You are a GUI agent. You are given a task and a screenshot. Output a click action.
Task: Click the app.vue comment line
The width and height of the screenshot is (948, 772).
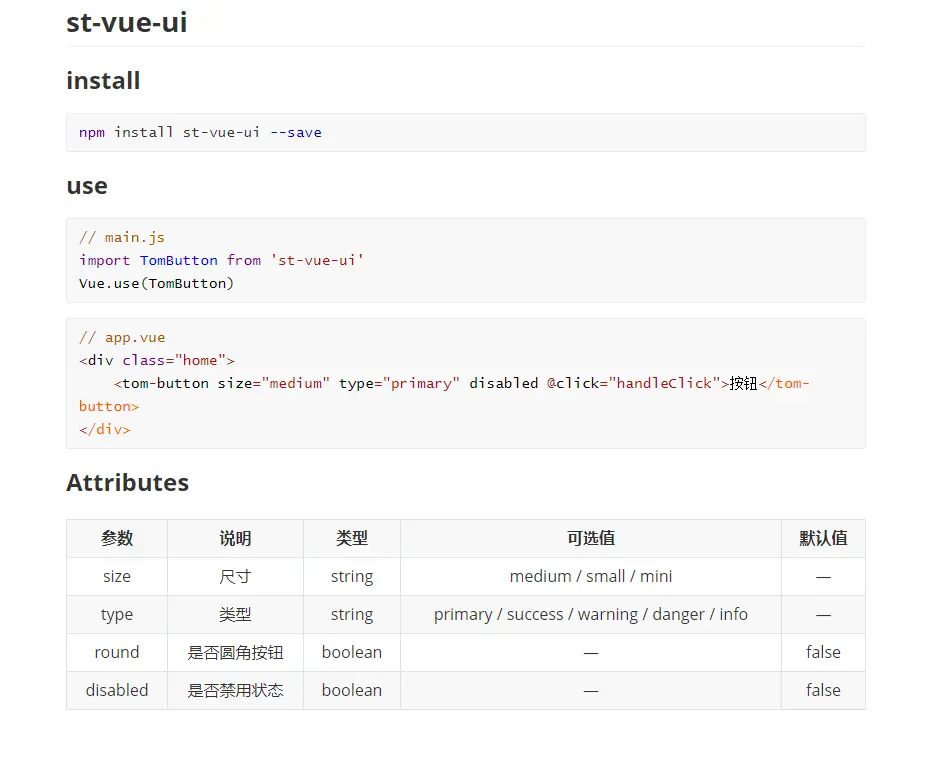pyautogui.click(x=122, y=337)
